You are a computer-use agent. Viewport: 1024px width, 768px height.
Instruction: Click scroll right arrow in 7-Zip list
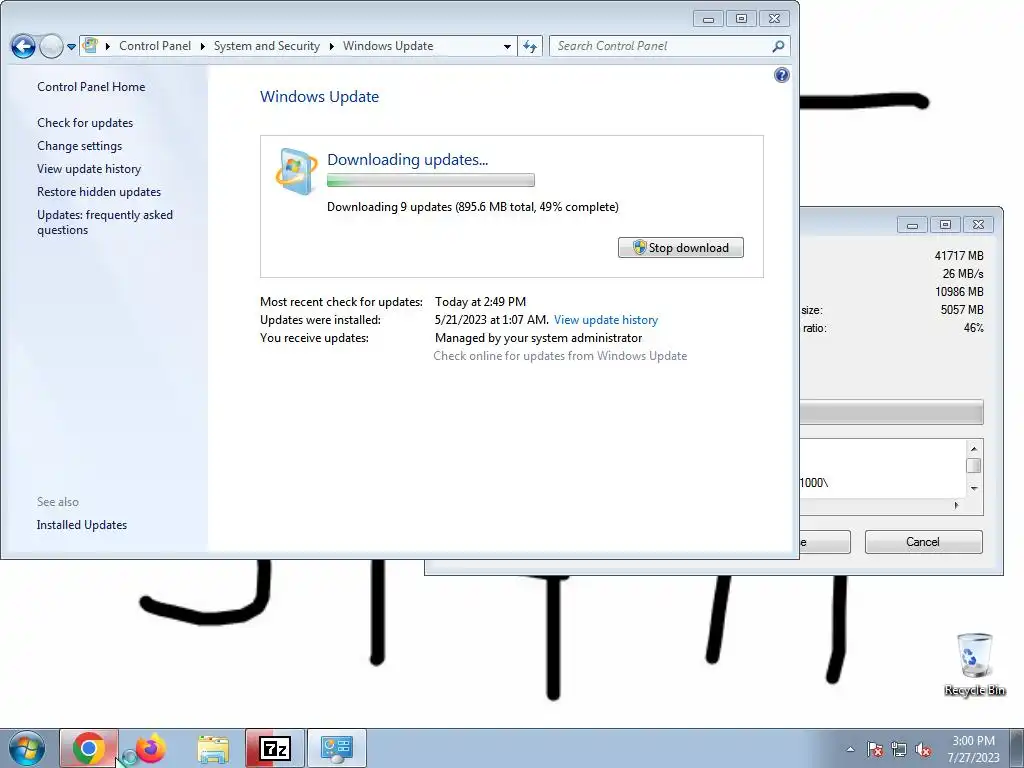(956, 505)
